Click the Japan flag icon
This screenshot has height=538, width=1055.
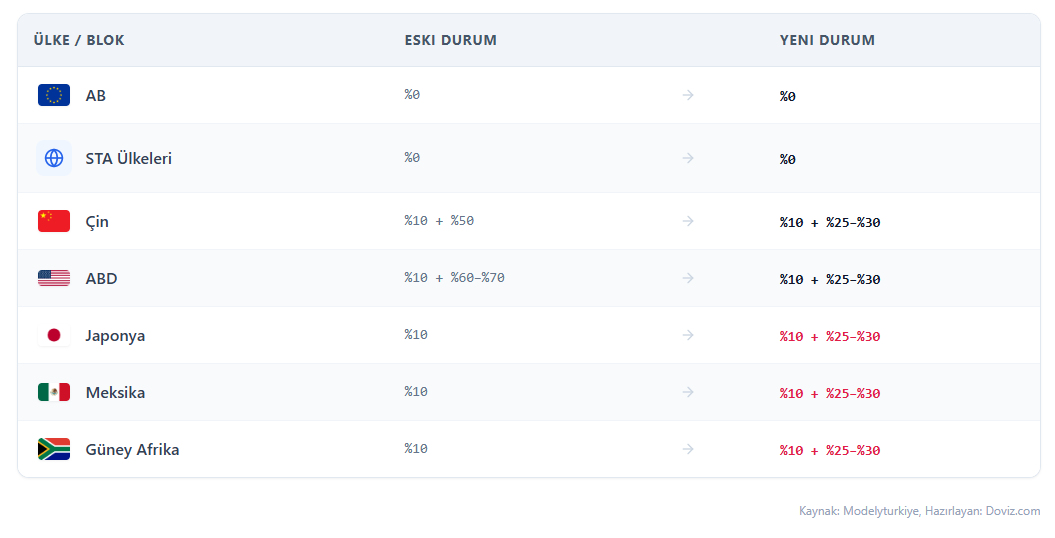point(54,335)
